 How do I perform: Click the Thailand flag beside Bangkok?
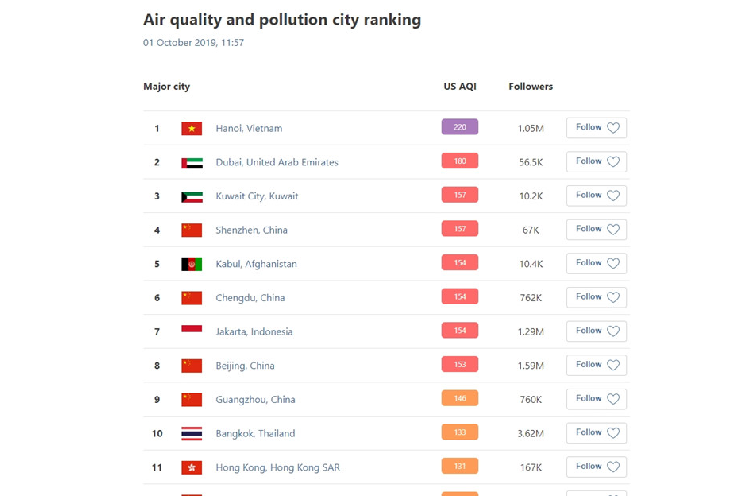[191, 433]
